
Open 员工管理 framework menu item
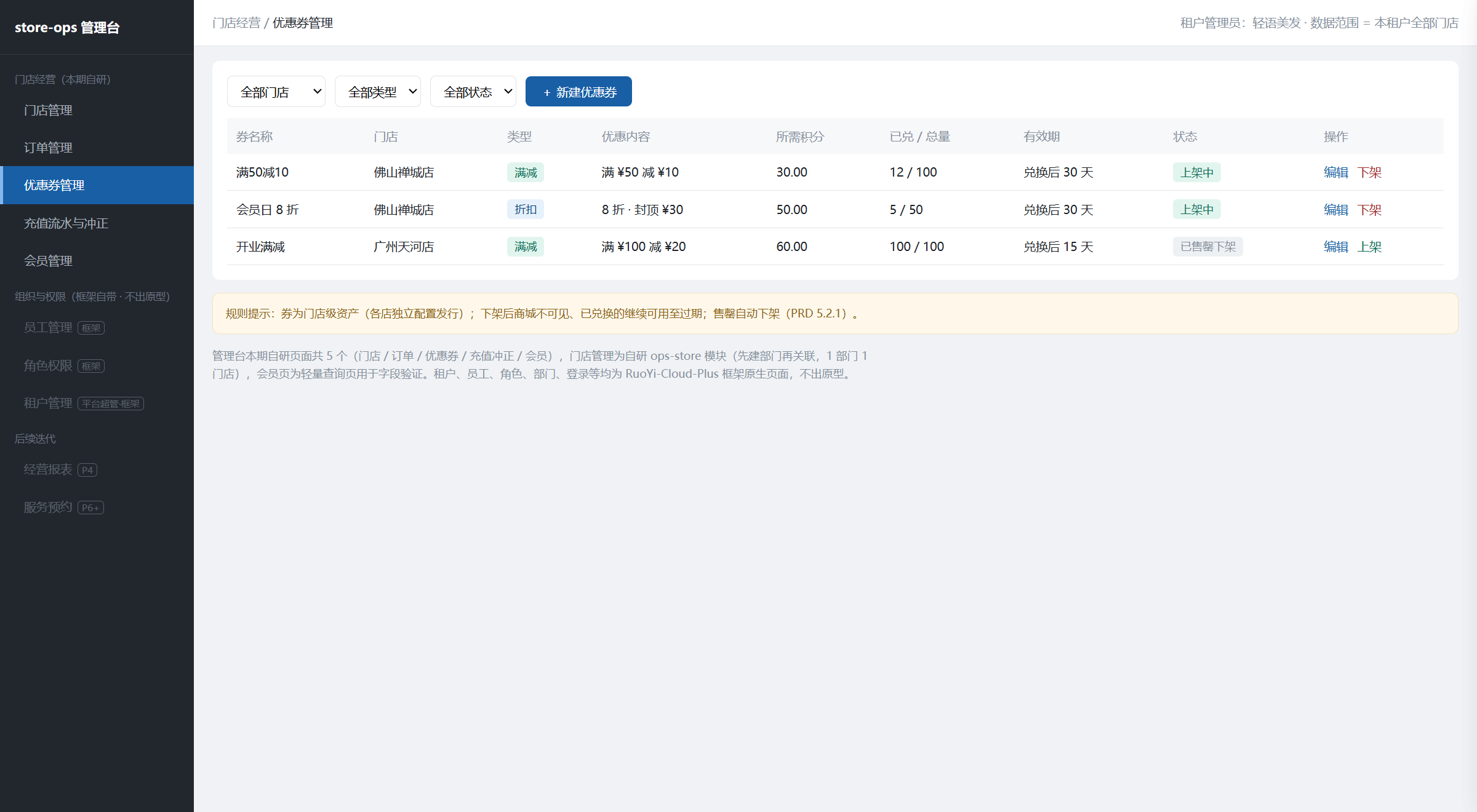pos(97,328)
